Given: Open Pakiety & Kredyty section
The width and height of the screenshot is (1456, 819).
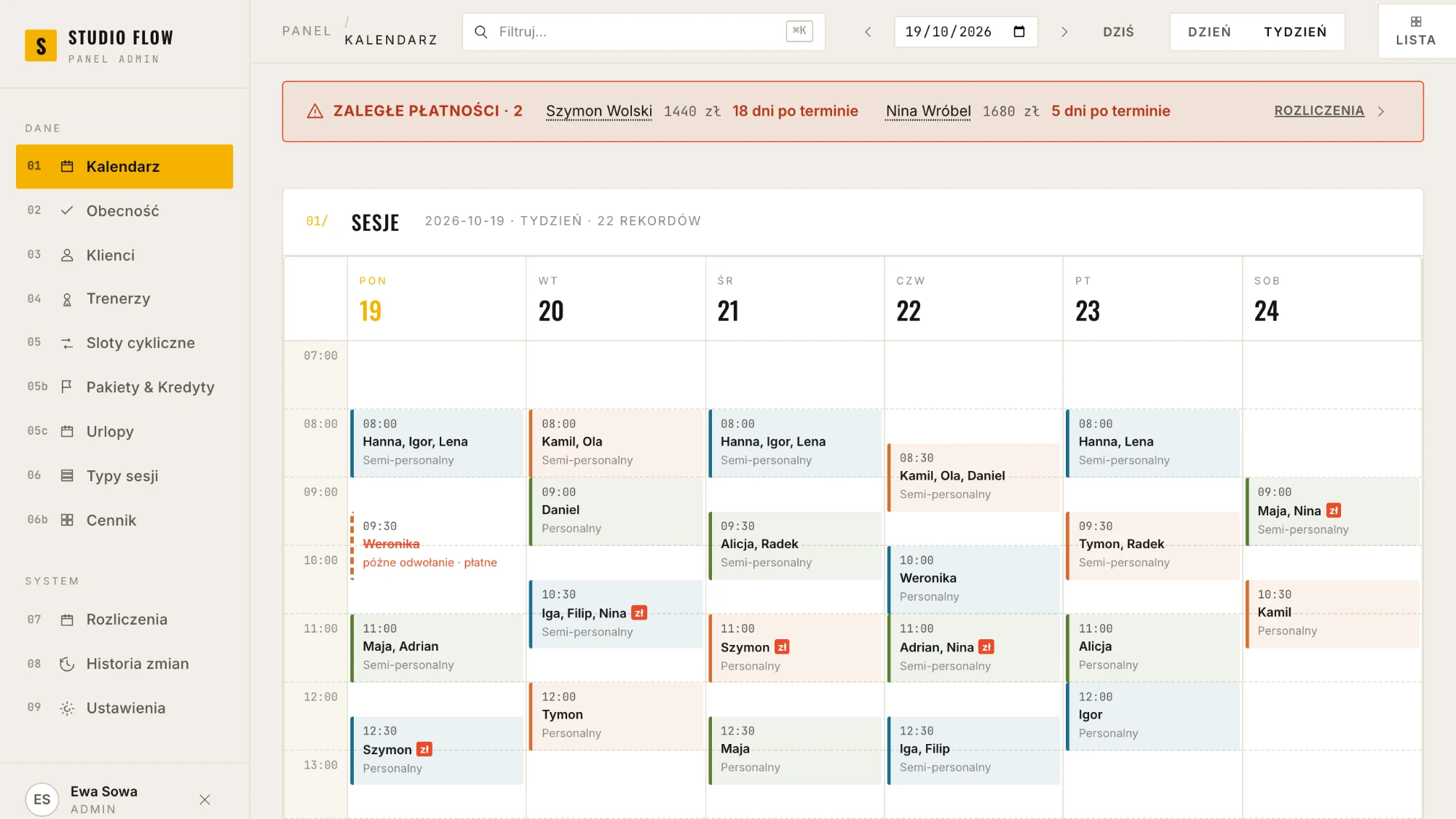Looking at the screenshot, I should coord(124,387).
